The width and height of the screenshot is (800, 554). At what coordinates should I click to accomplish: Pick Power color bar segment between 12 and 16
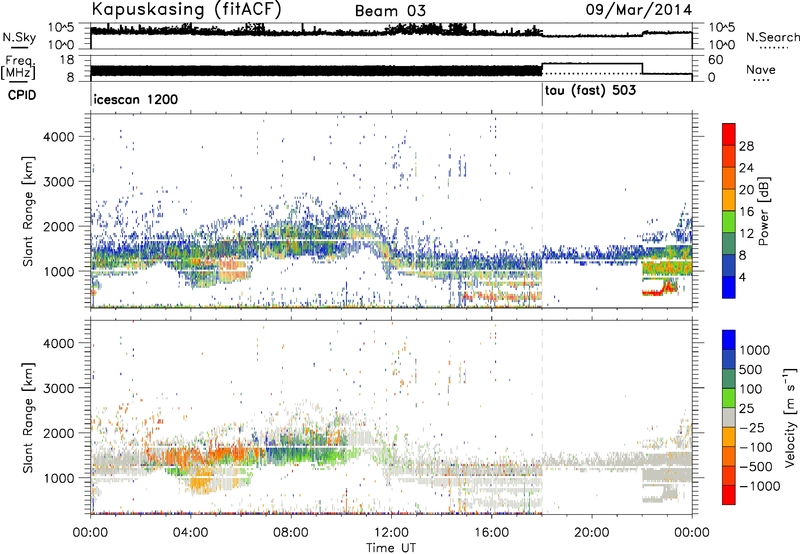(x=729, y=222)
